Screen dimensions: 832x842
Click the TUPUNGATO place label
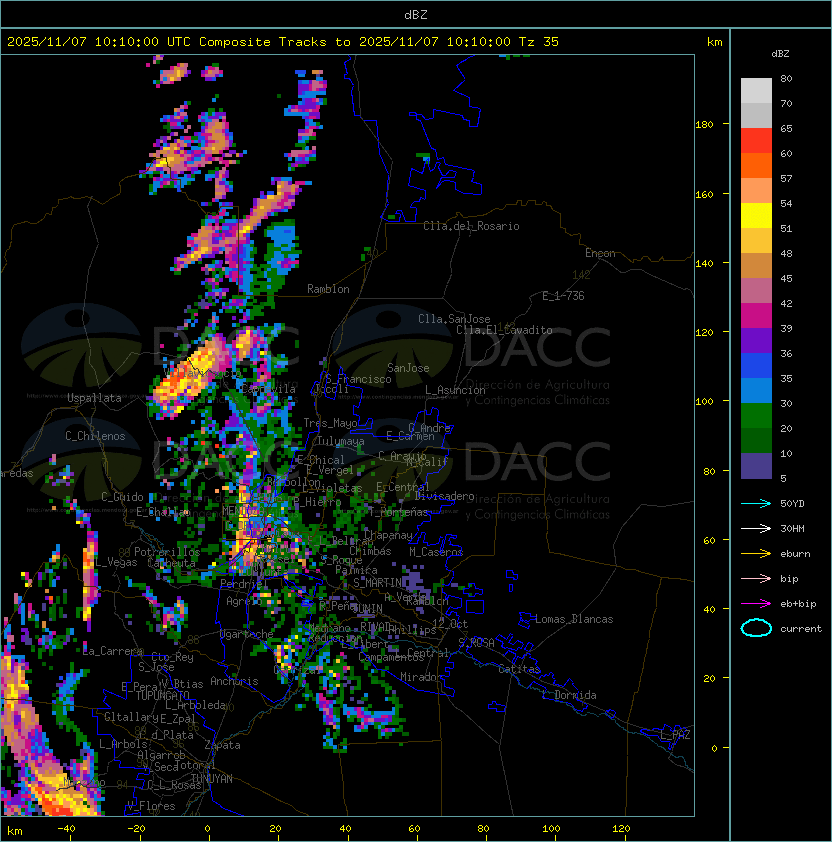tap(162, 695)
